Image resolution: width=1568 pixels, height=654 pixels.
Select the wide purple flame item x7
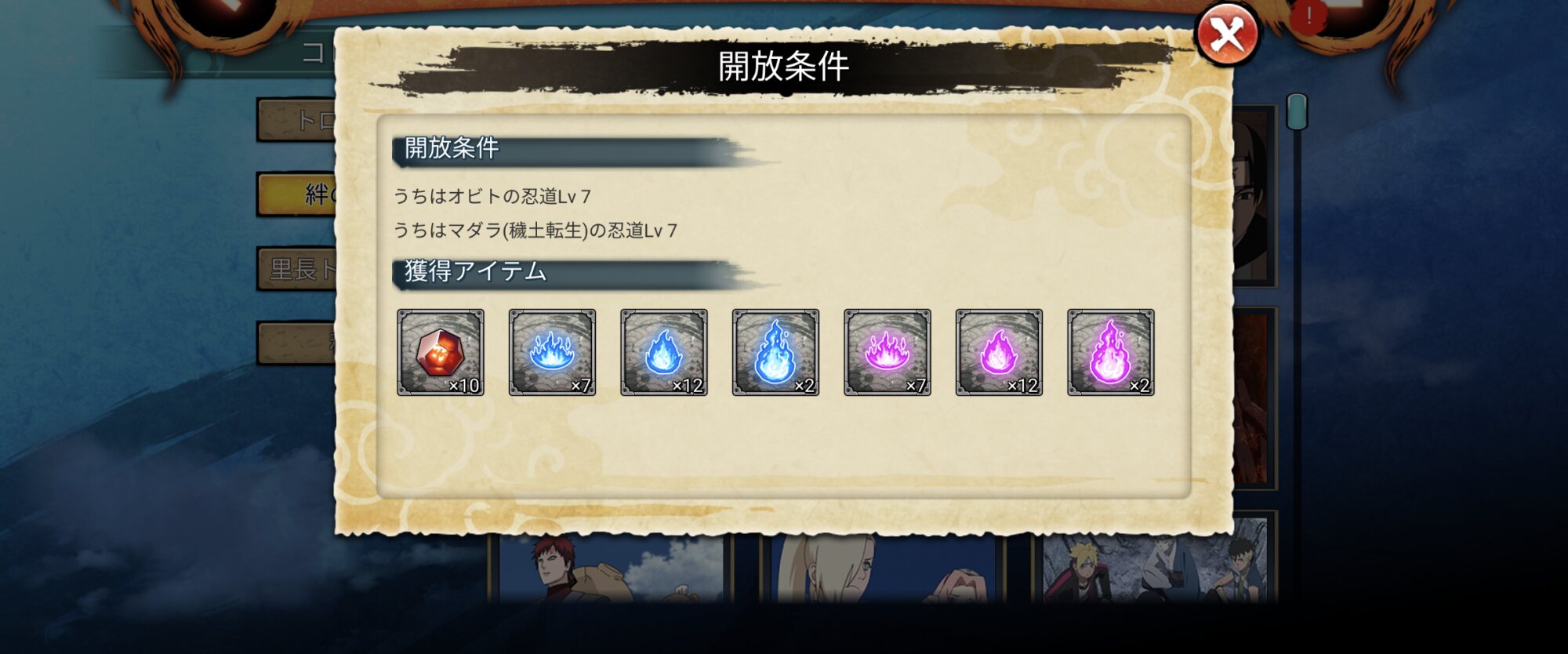coord(887,352)
